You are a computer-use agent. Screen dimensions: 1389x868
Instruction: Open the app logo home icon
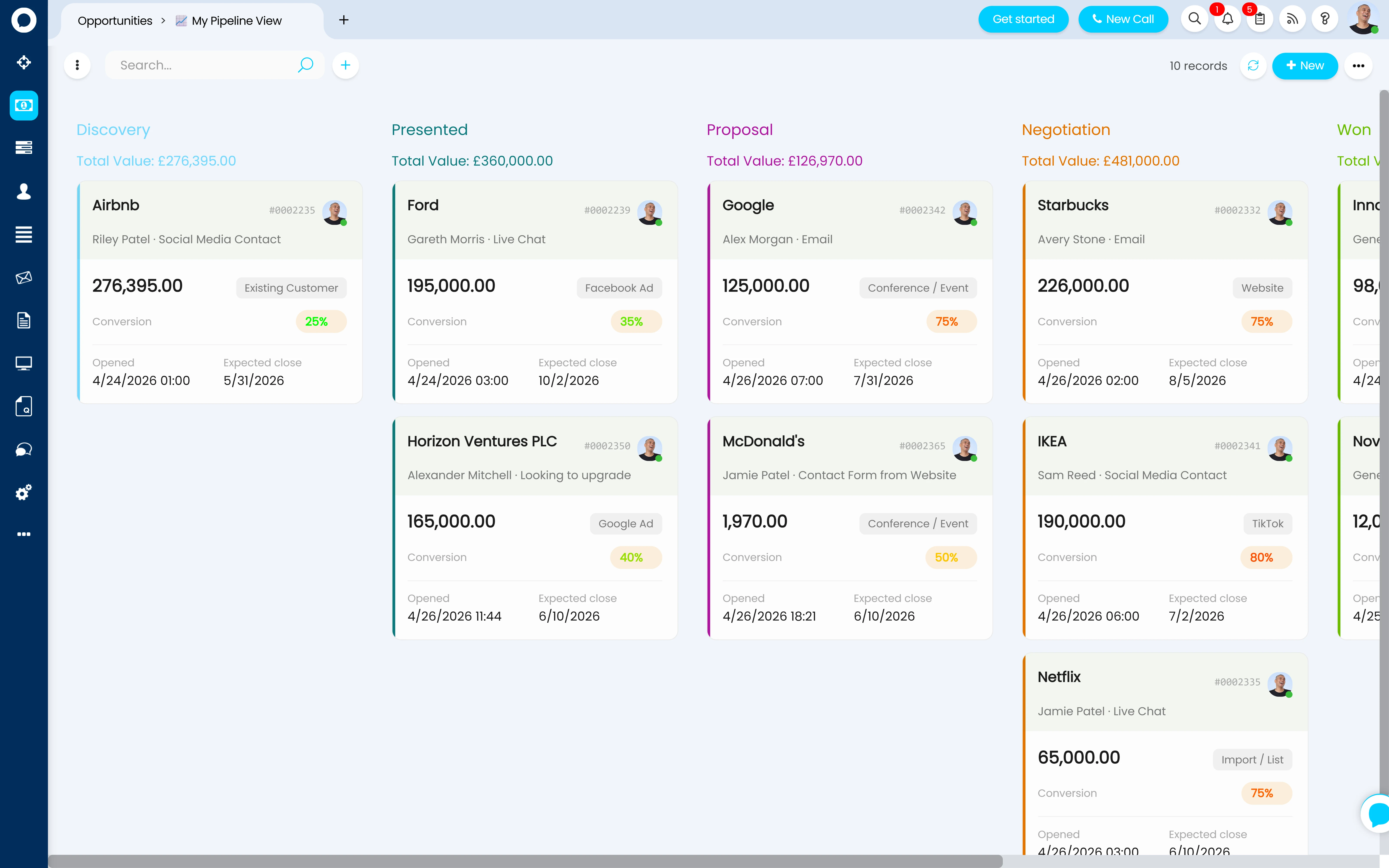(23, 20)
